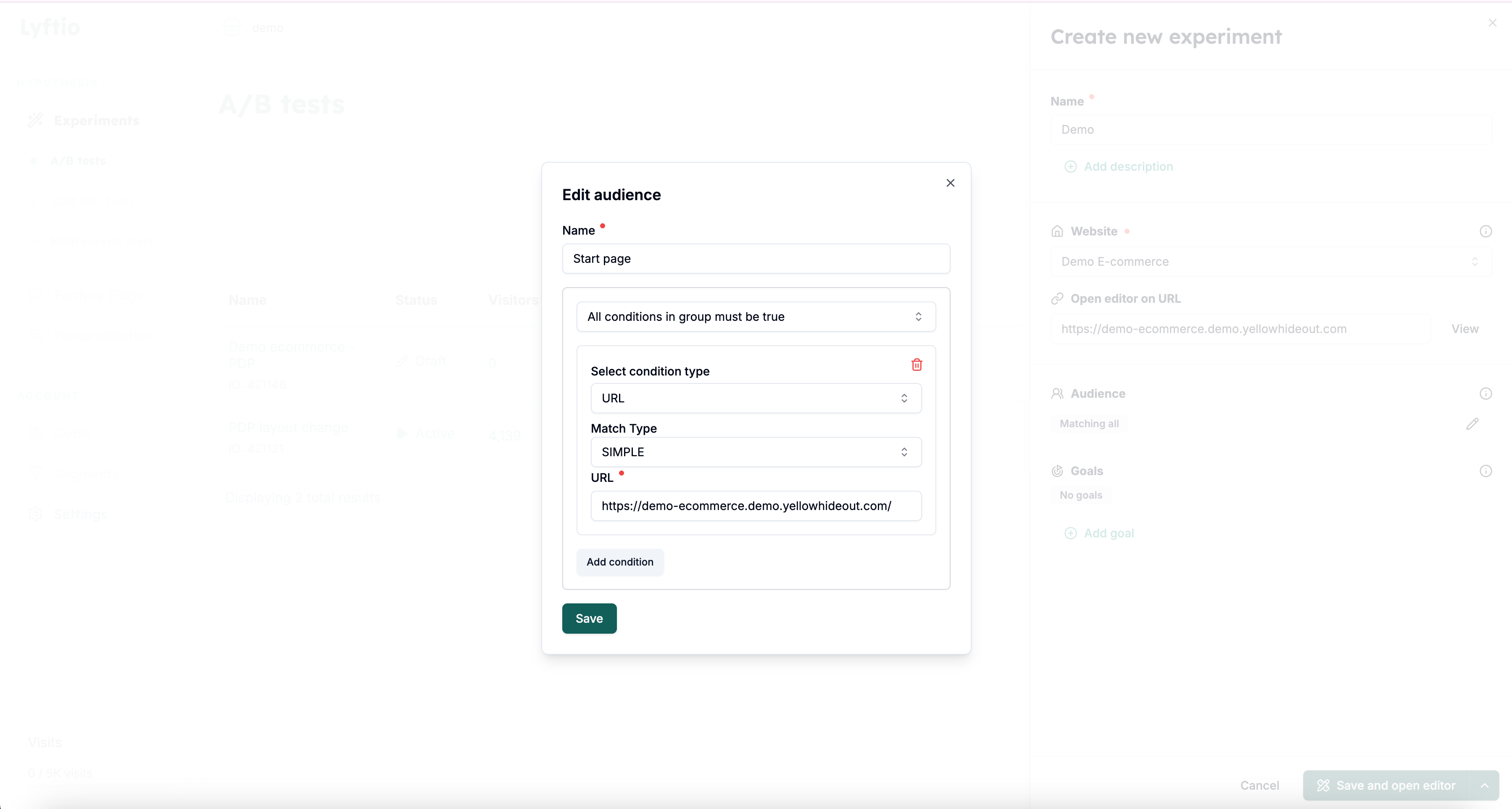Click the View link beside editor URL
This screenshot has width=1512, height=809.
point(1465,329)
